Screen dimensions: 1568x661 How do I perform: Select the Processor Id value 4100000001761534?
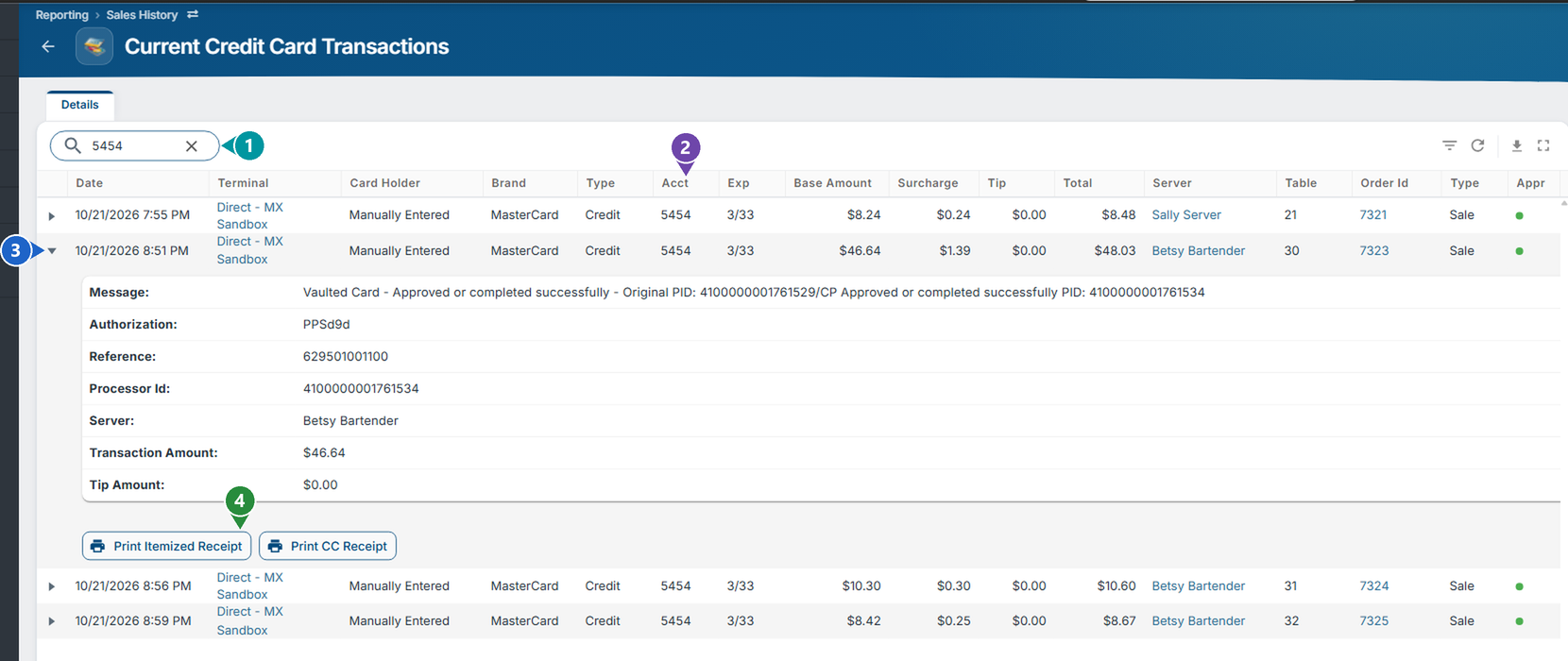[361, 388]
